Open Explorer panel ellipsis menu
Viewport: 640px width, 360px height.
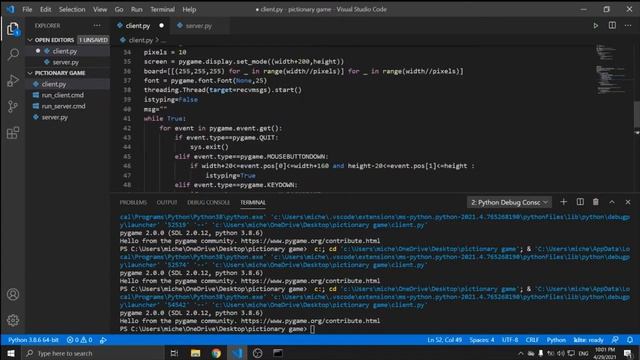coord(97,25)
